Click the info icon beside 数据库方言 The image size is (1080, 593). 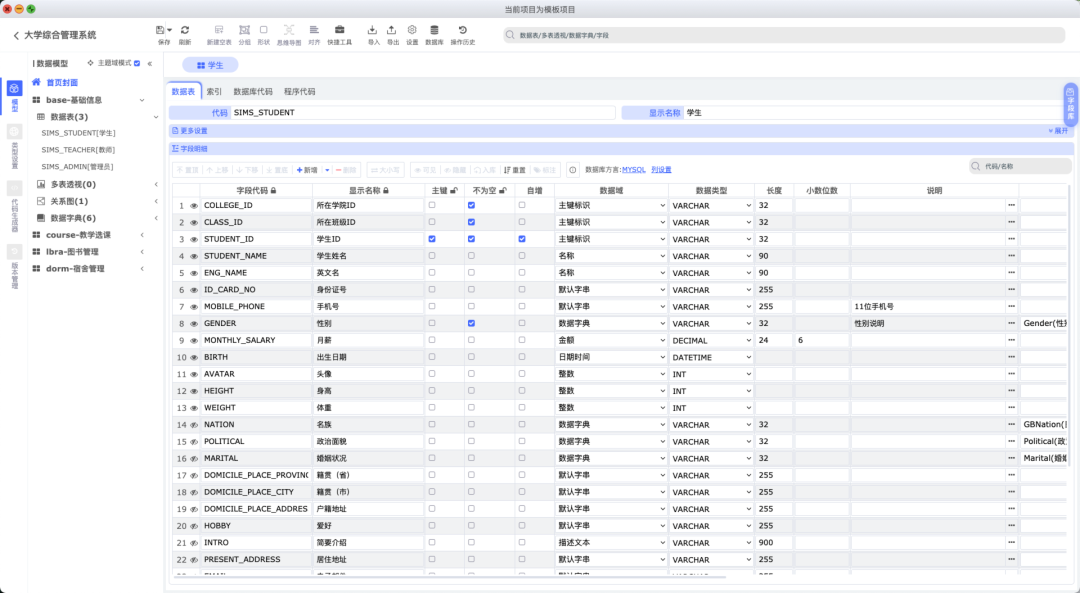(572, 169)
